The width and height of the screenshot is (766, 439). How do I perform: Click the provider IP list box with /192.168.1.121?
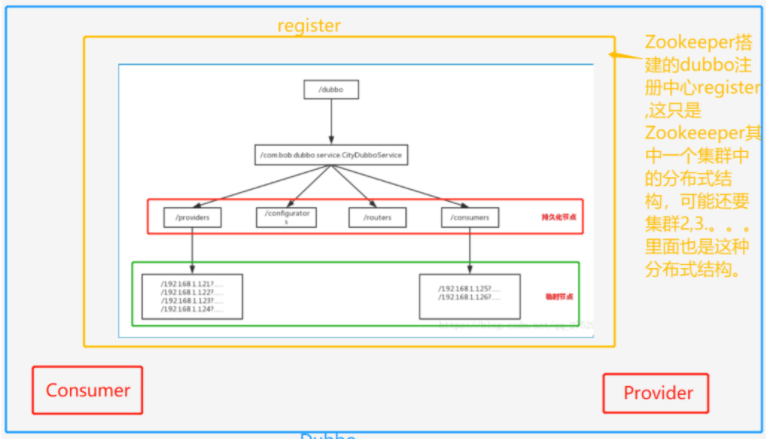pyautogui.click(x=192, y=296)
